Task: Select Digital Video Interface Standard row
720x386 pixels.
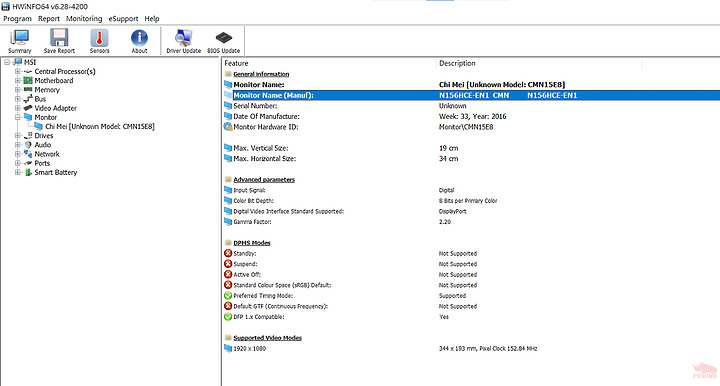Action: click(x=471, y=211)
